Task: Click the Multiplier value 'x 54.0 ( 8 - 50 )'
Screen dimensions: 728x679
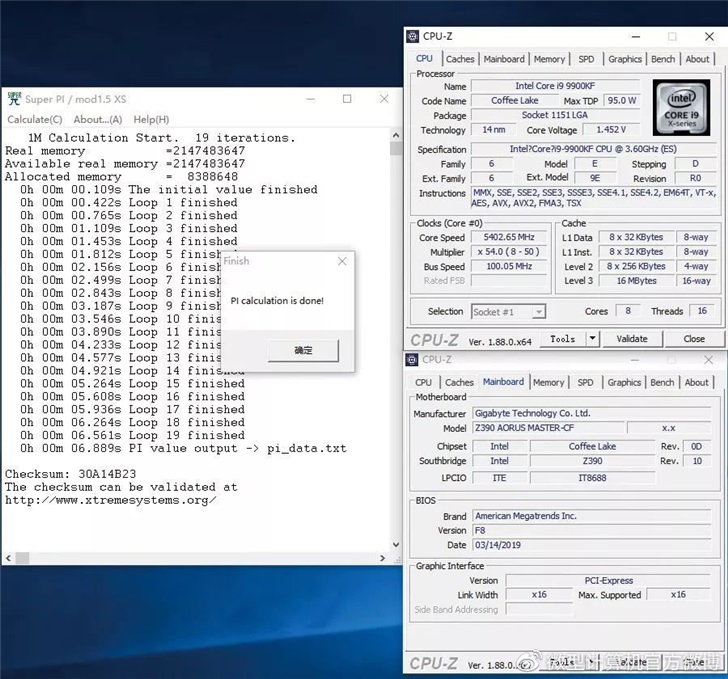Action: pyautogui.click(x=509, y=252)
